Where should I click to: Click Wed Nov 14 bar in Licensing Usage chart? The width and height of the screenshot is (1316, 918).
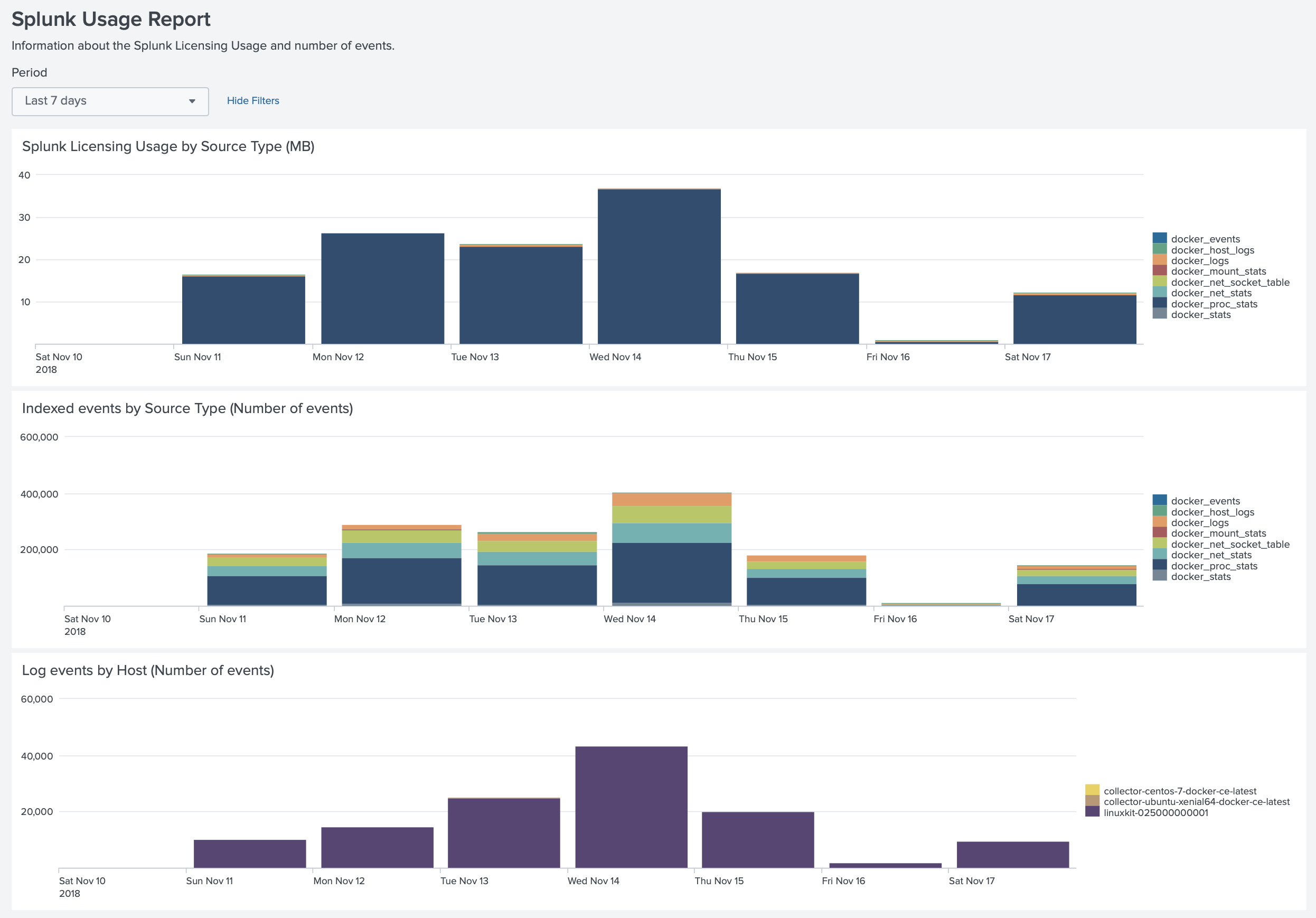tap(659, 267)
